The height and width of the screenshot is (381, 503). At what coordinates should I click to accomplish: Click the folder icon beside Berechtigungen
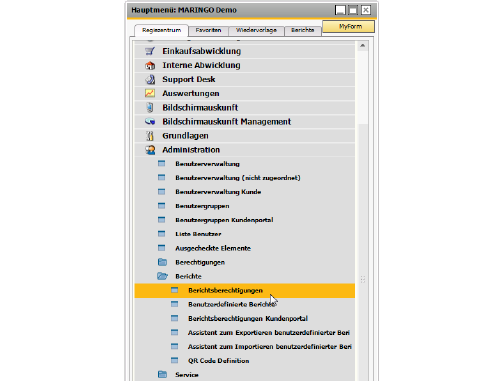pos(162,262)
